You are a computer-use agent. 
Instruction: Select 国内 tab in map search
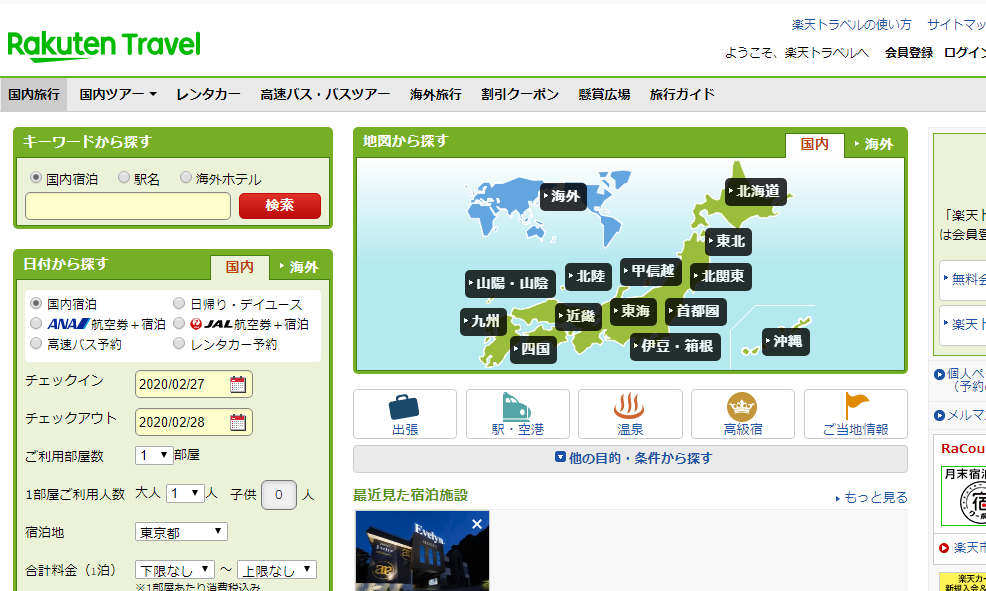tap(814, 145)
